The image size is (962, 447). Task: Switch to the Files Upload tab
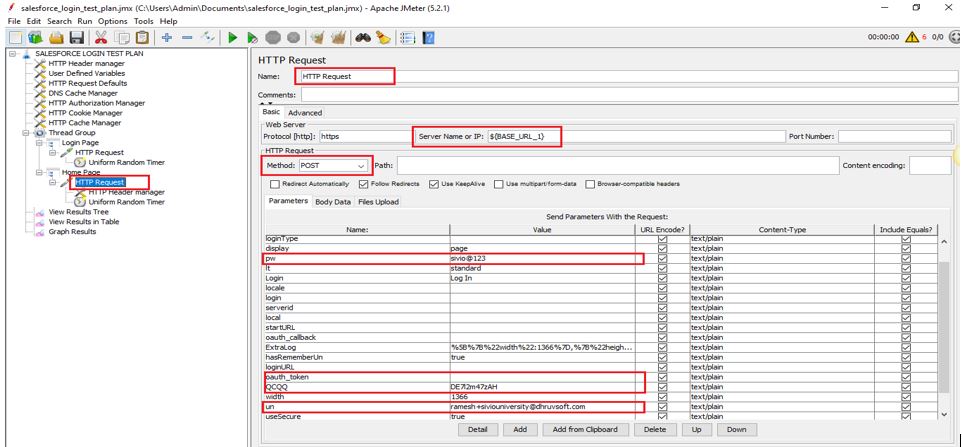pyautogui.click(x=378, y=202)
